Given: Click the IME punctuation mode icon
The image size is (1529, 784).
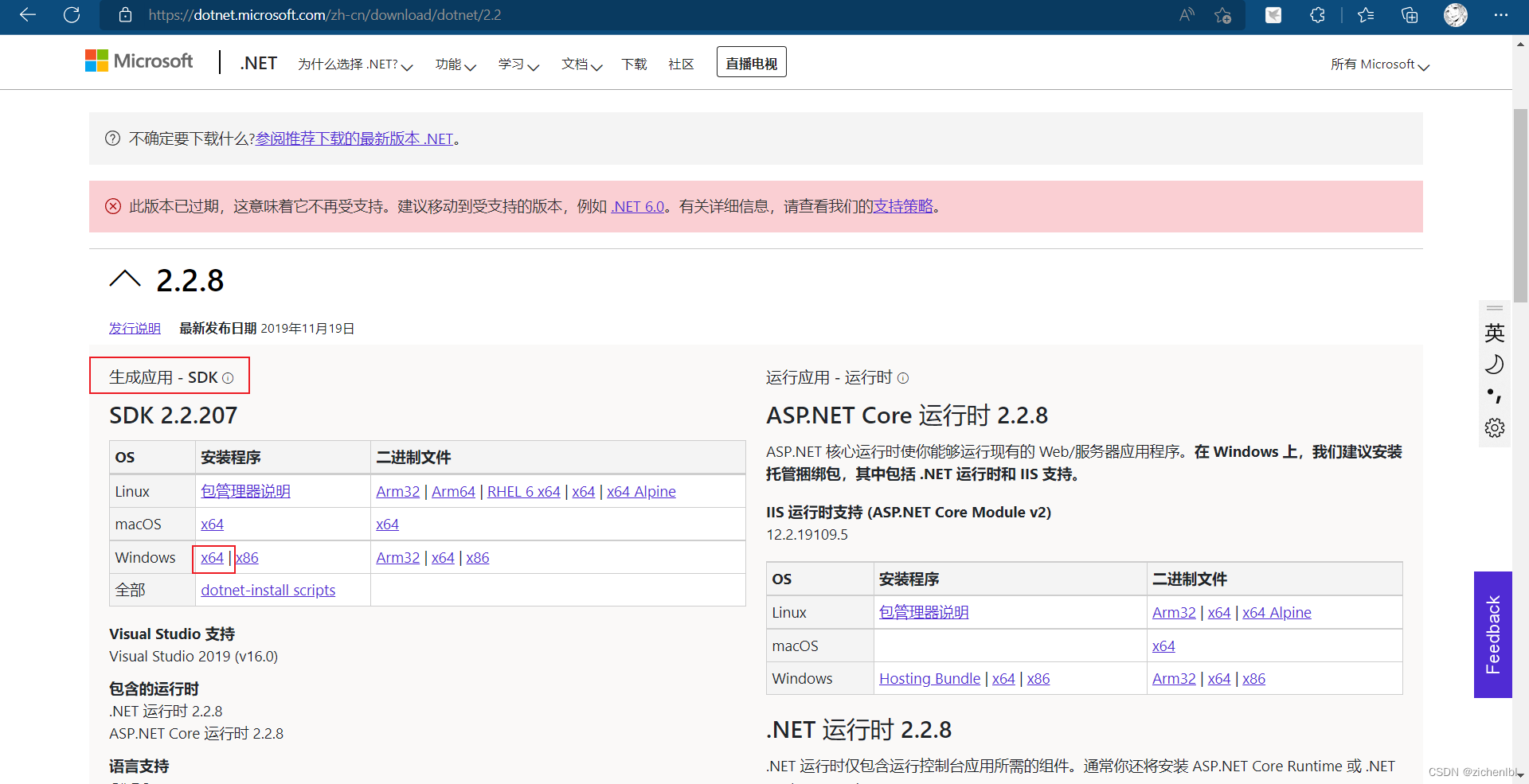Looking at the screenshot, I should coord(1495,396).
